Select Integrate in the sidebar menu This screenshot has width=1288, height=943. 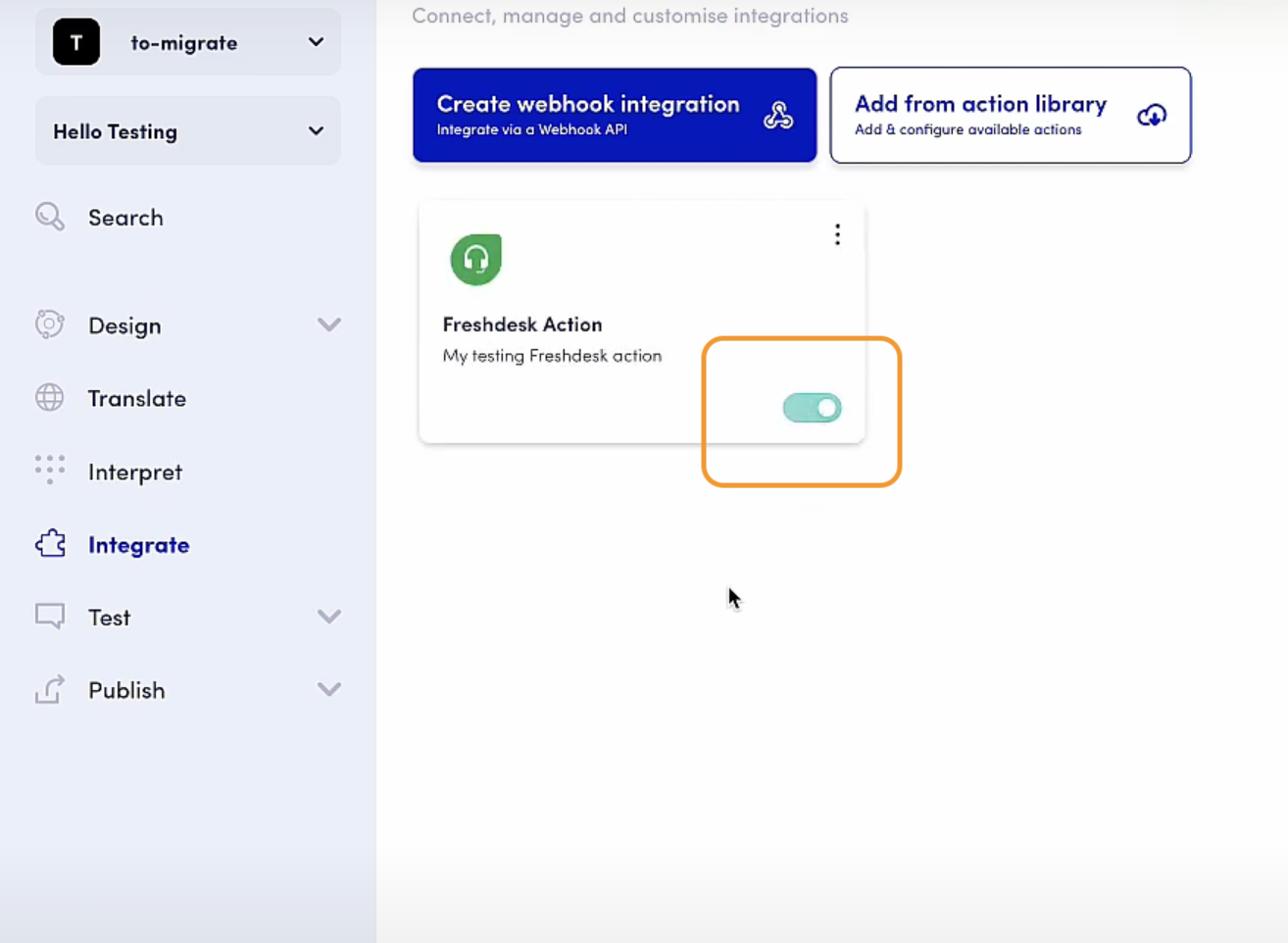tap(138, 545)
